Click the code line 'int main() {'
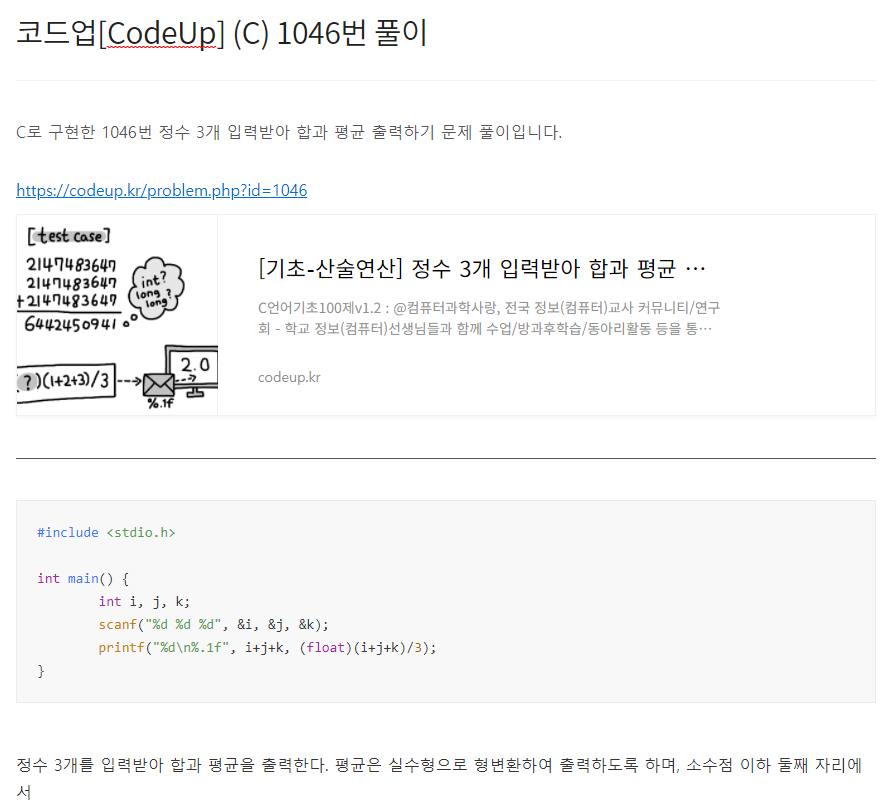Viewport: 896px width, 800px height. pyautogui.click(x=83, y=579)
